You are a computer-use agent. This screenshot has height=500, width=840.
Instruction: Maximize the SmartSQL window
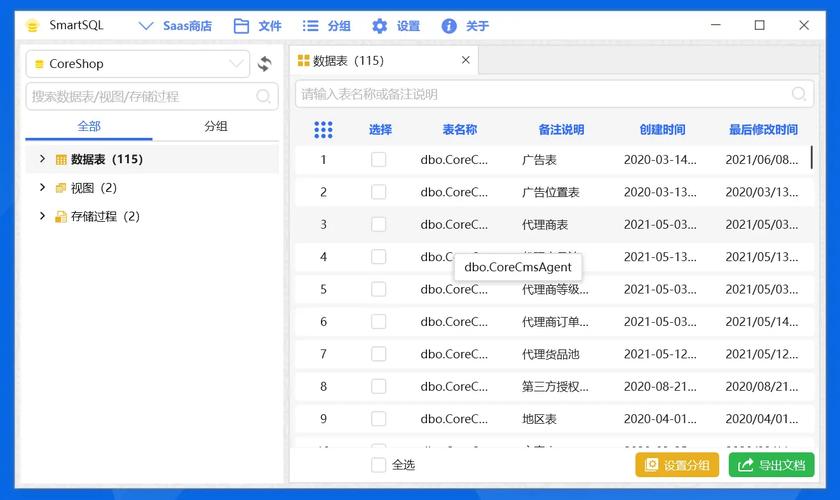760,25
